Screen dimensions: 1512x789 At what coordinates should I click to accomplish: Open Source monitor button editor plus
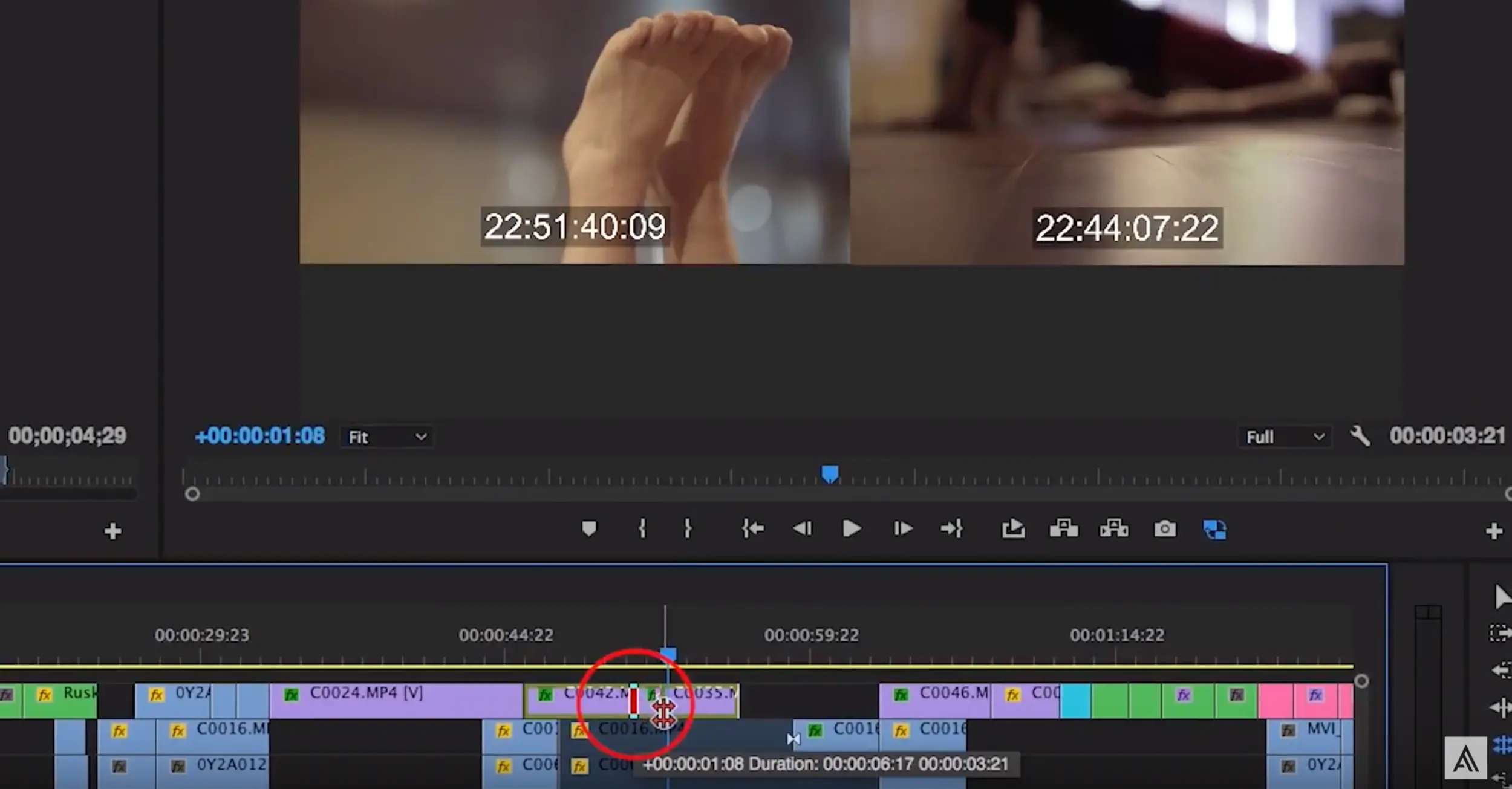[x=112, y=531]
